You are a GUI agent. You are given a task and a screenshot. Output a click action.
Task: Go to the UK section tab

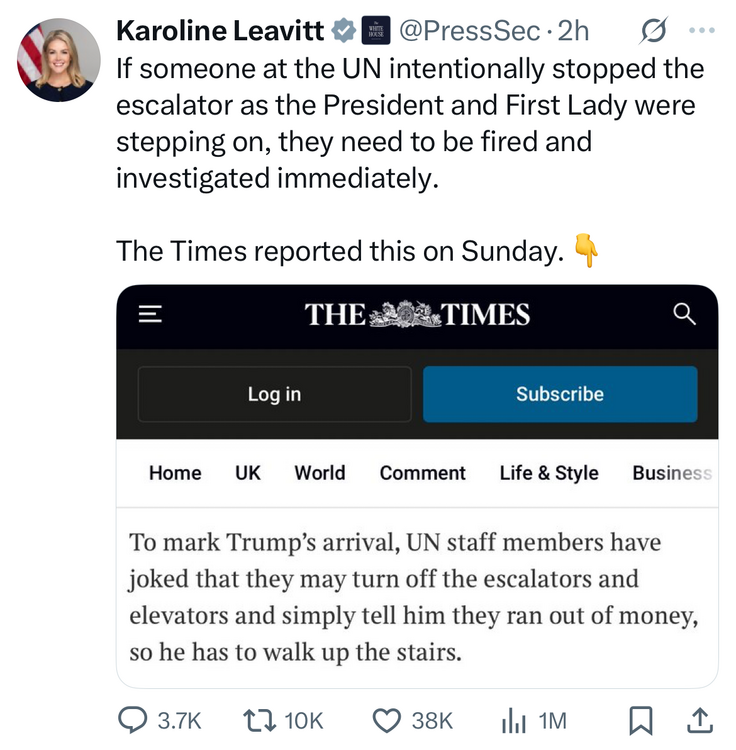[x=248, y=473]
